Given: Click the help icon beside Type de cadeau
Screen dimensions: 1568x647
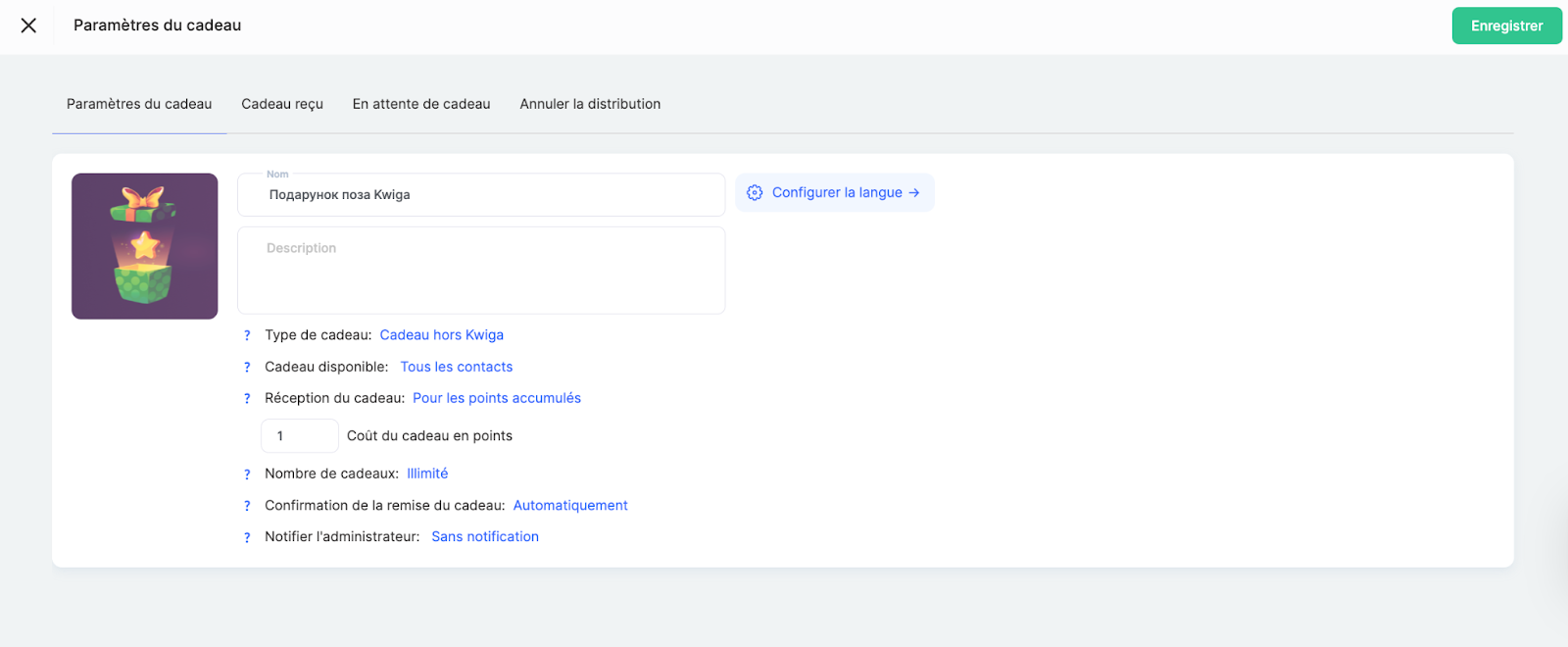Looking at the screenshot, I should [247, 336].
